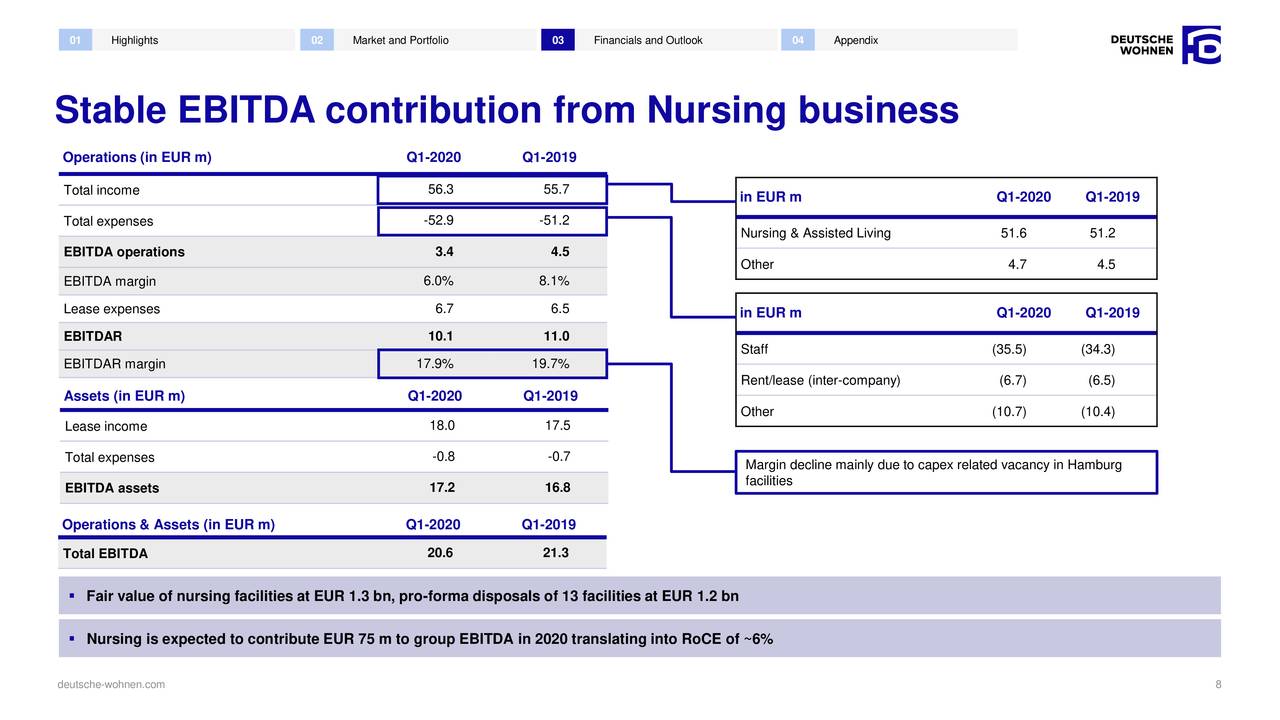The height and width of the screenshot is (720, 1280).
Task: Select 'Operations & Assets (in EUR m)' header
Action: [168, 525]
